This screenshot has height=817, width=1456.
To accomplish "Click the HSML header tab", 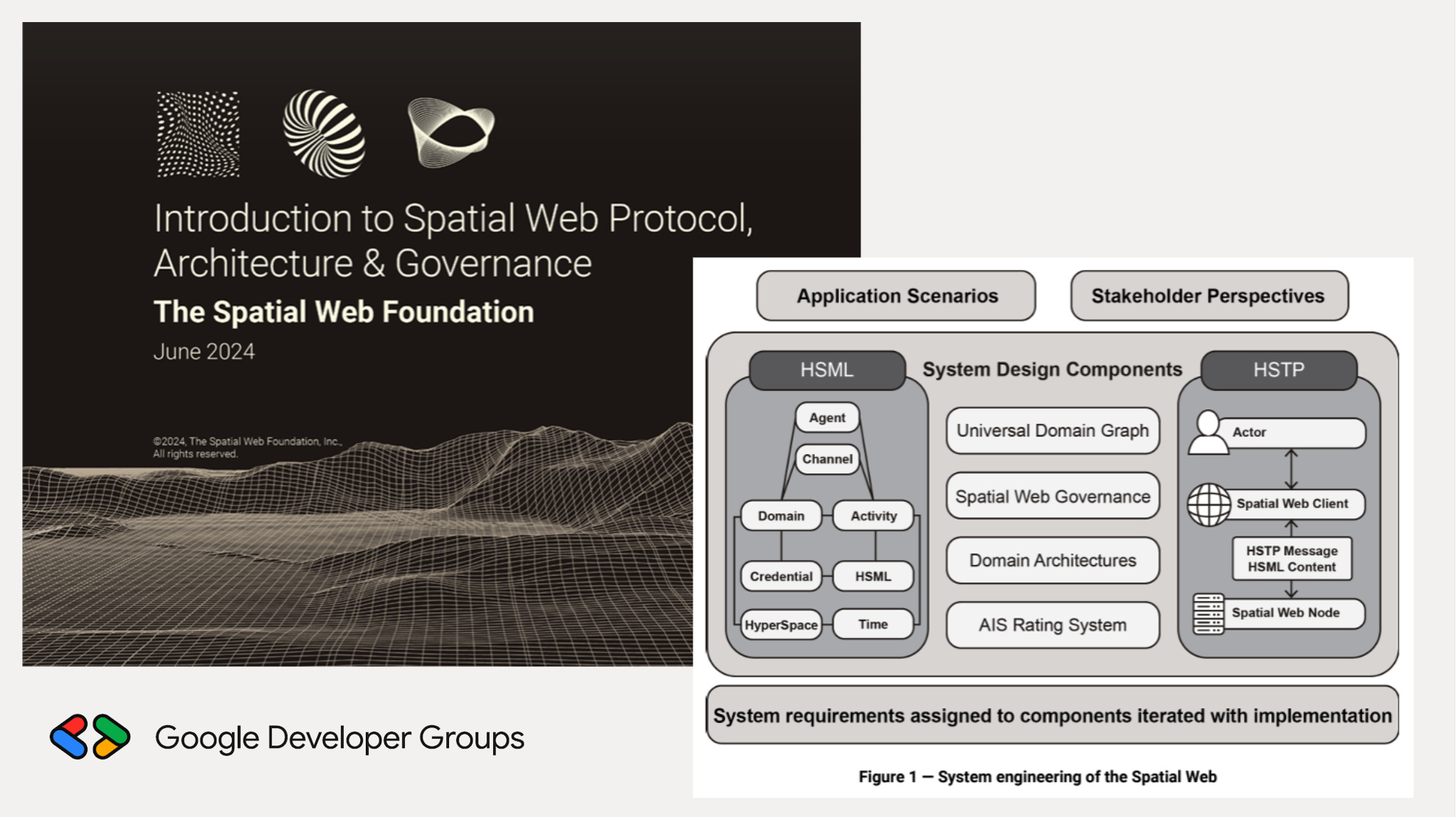I will pos(827,369).
